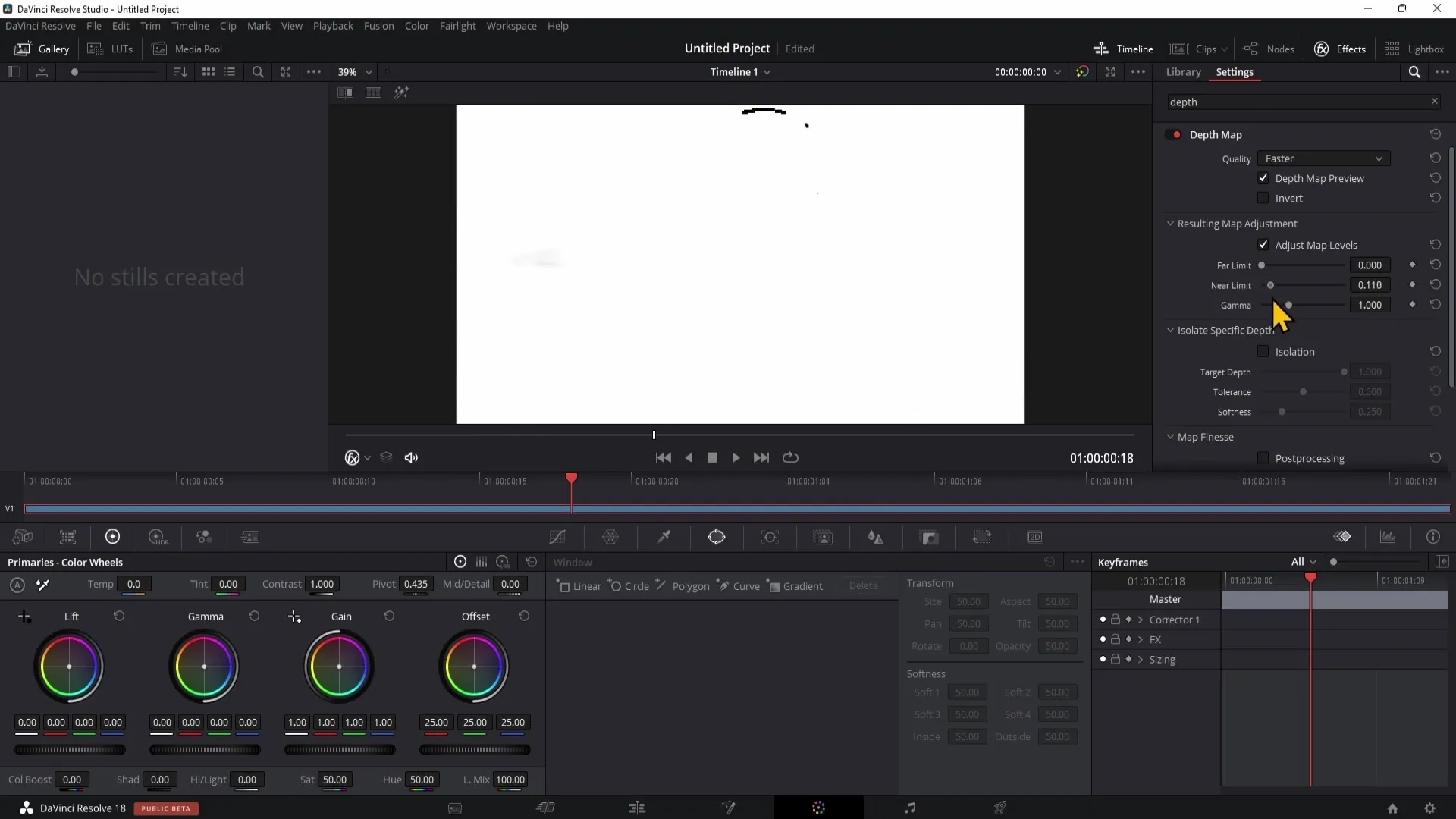The image size is (1456, 819).
Task: Open the Color menu in menu bar
Action: tap(418, 26)
